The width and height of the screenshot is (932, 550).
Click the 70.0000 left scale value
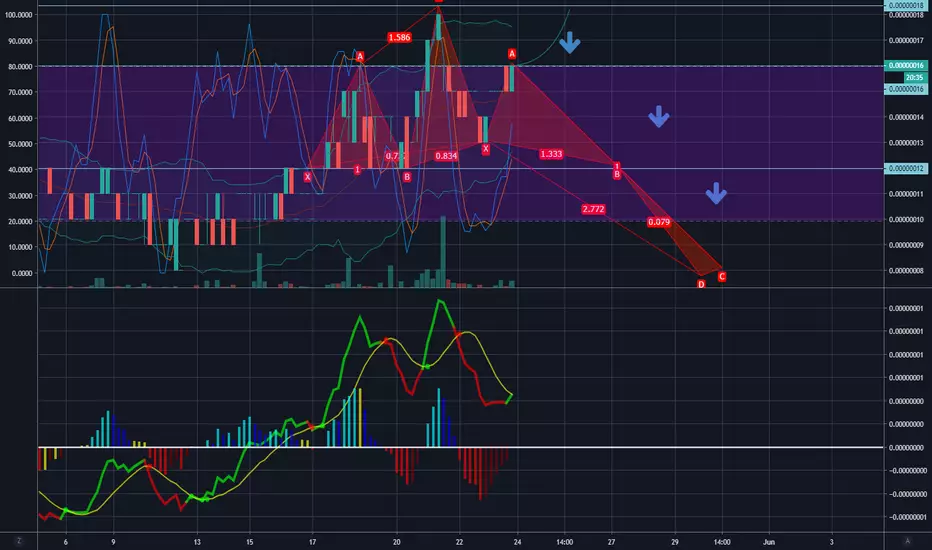point(20,92)
